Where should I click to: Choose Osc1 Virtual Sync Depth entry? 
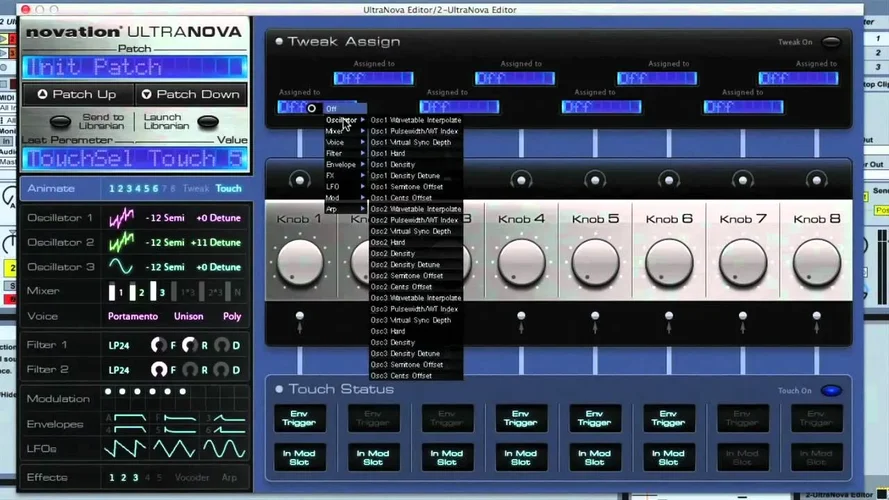point(416,142)
